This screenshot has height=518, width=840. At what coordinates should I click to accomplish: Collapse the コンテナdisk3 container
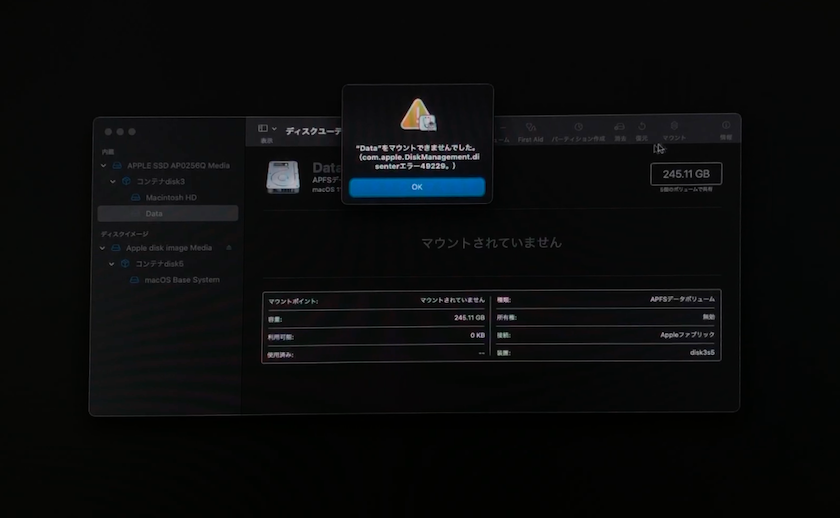click(x=113, y=182)
